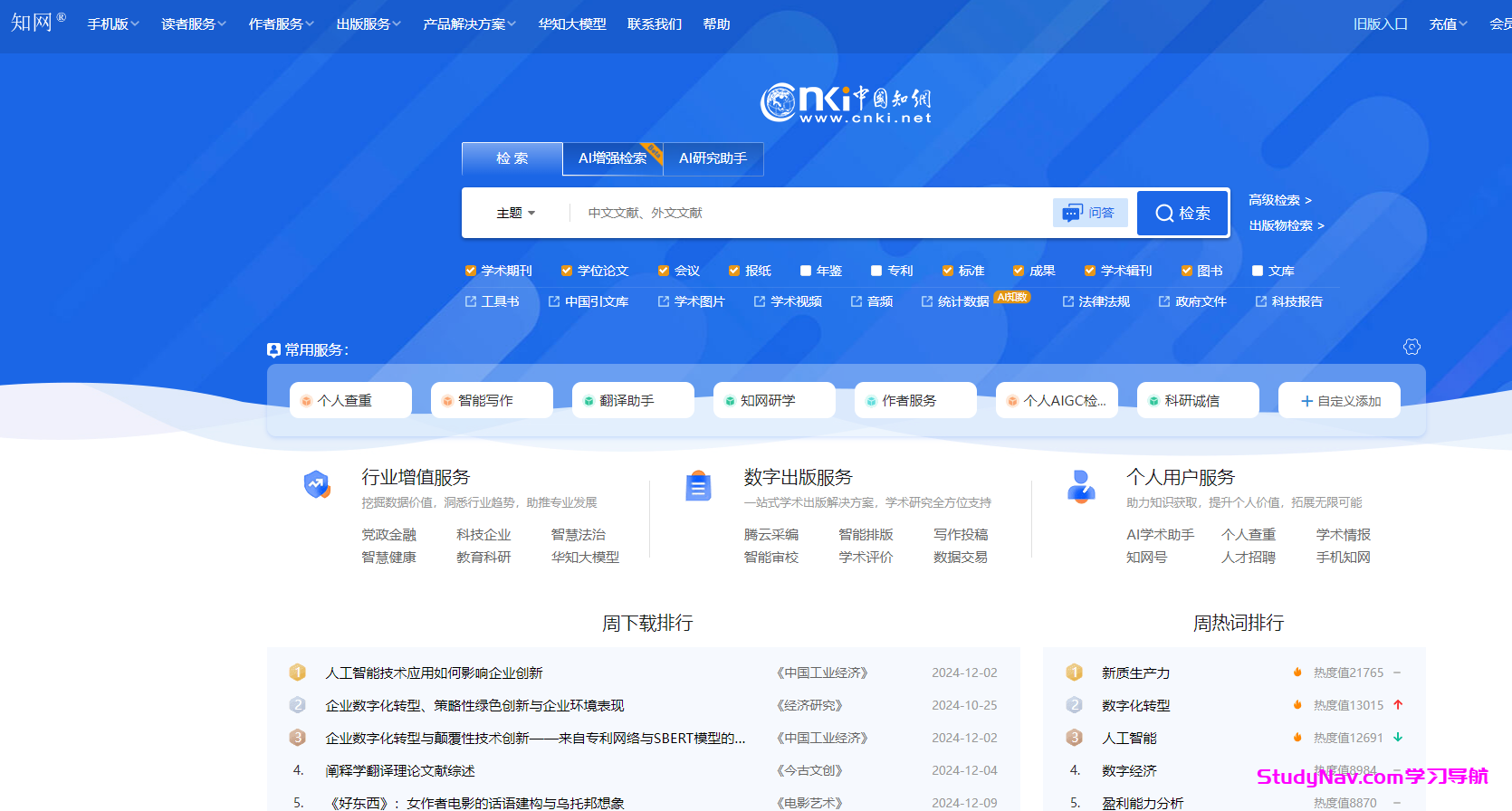Uncheck the 成果 checkbox
The width and height of the screenshot is (1512, 811).
click(1019, 271)
